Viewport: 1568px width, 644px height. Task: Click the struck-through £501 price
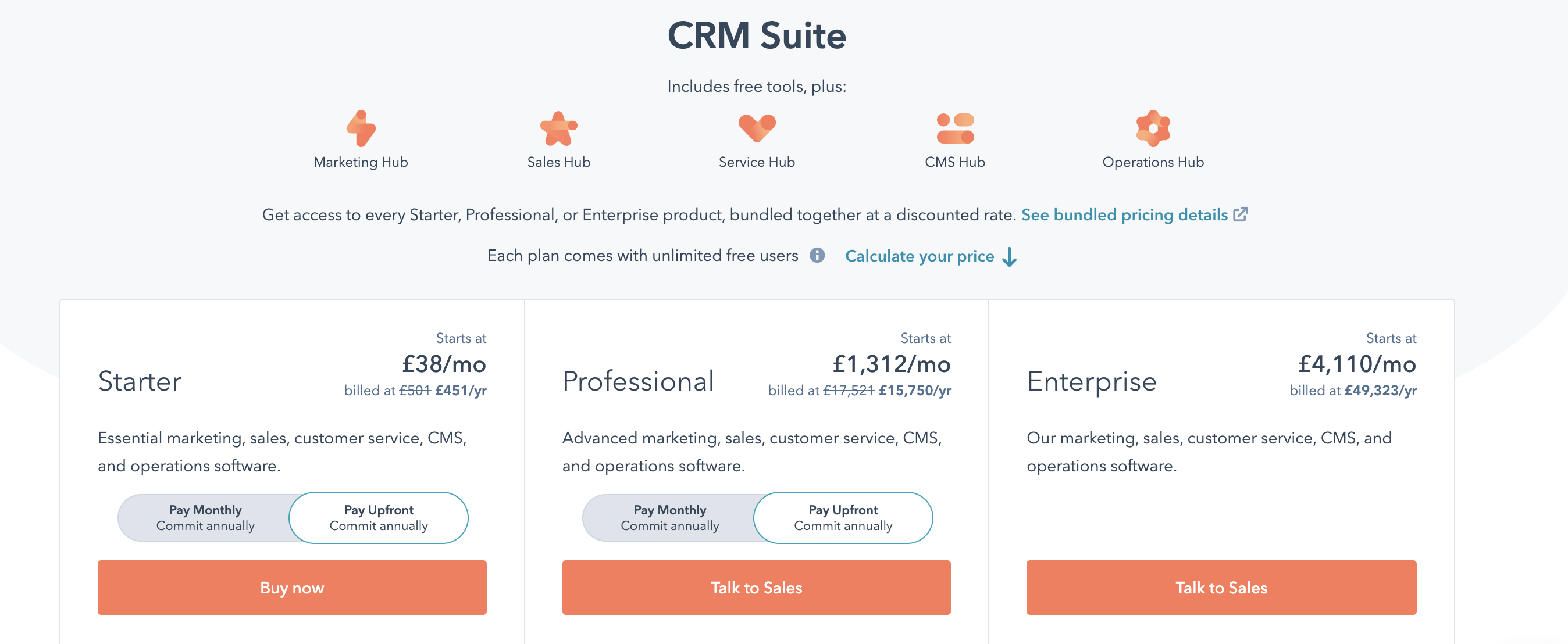[x=415, y=391]
